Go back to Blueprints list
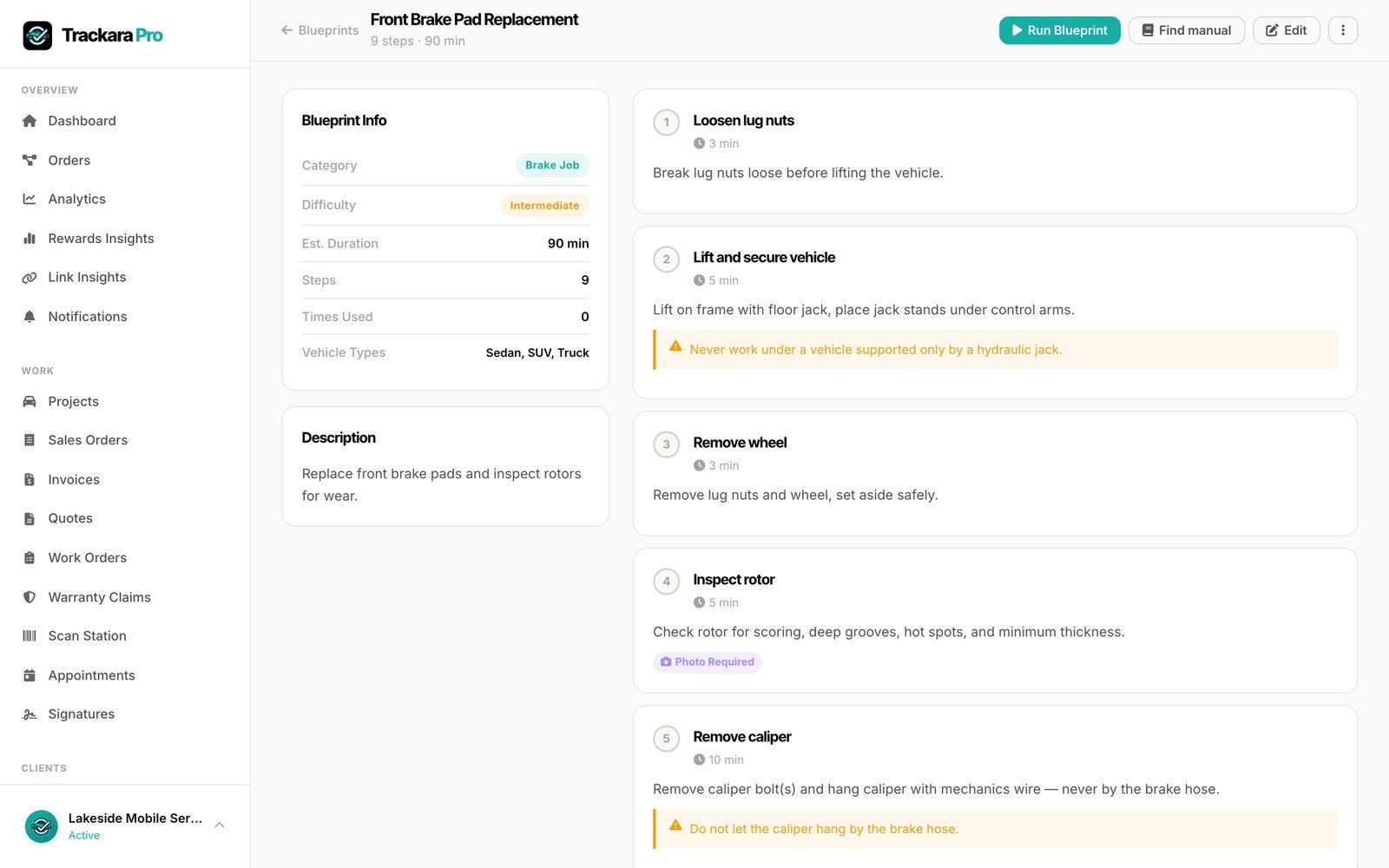1389x868 pixels. tap(319, 30)
